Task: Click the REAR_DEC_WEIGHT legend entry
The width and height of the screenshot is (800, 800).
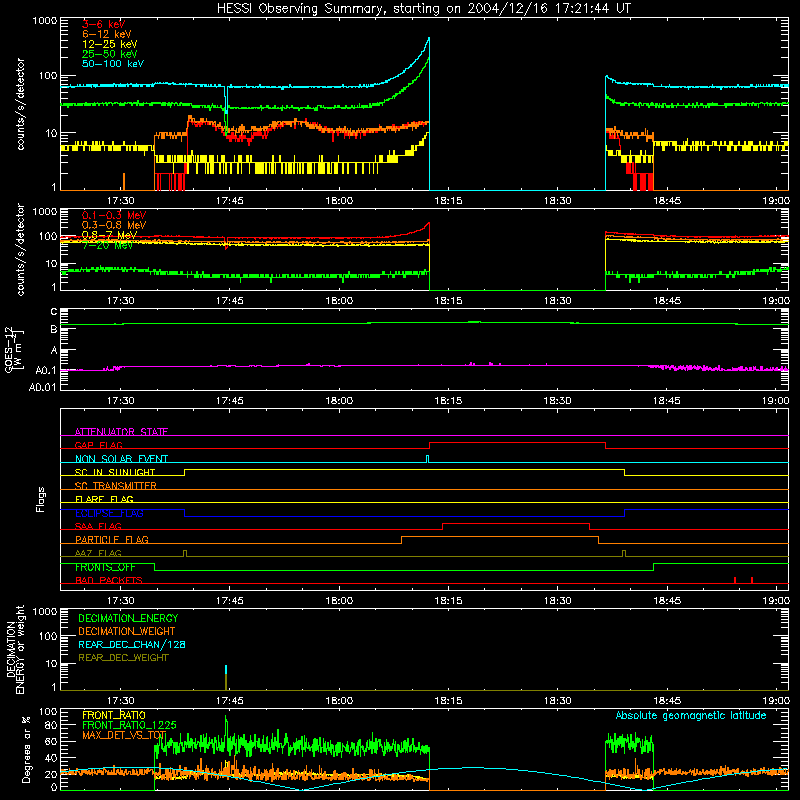Action: 123,658
